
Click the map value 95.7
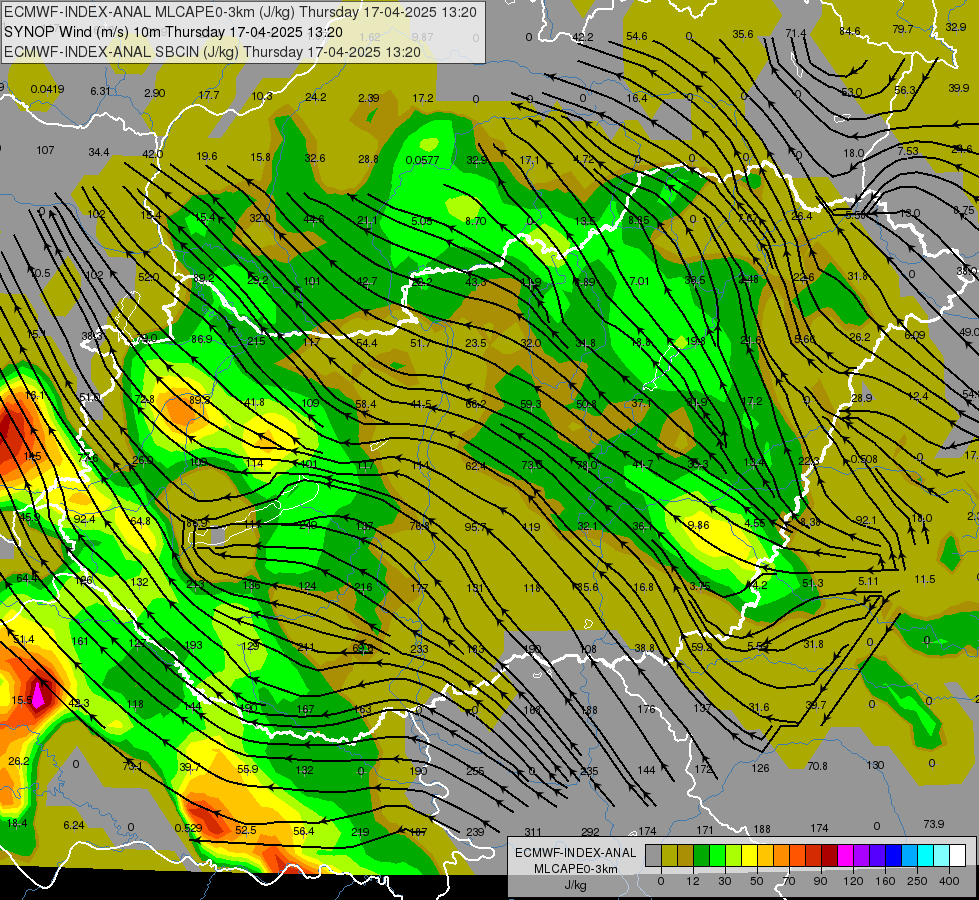point(475,527)
